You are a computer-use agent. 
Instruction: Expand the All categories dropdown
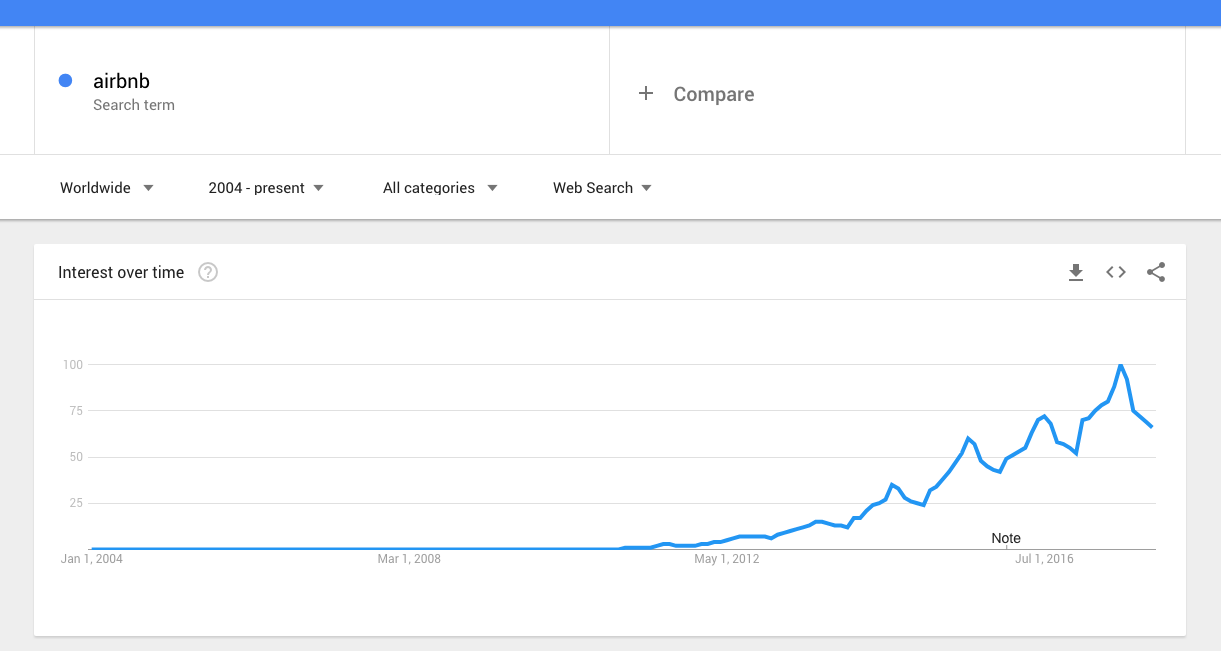tap(440, 188)
